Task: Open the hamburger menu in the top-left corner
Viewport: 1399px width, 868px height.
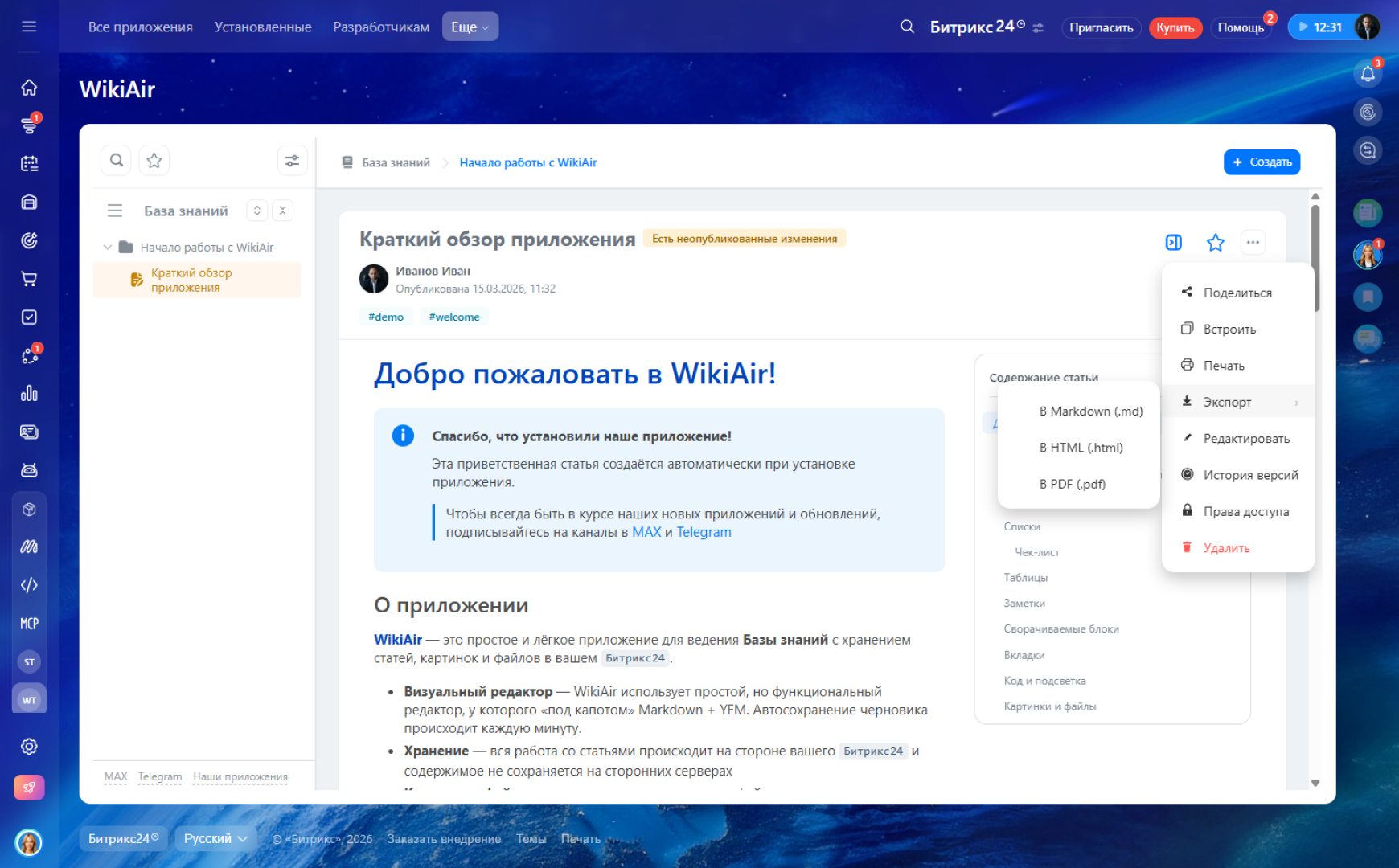Action: (x=29, y=27)
